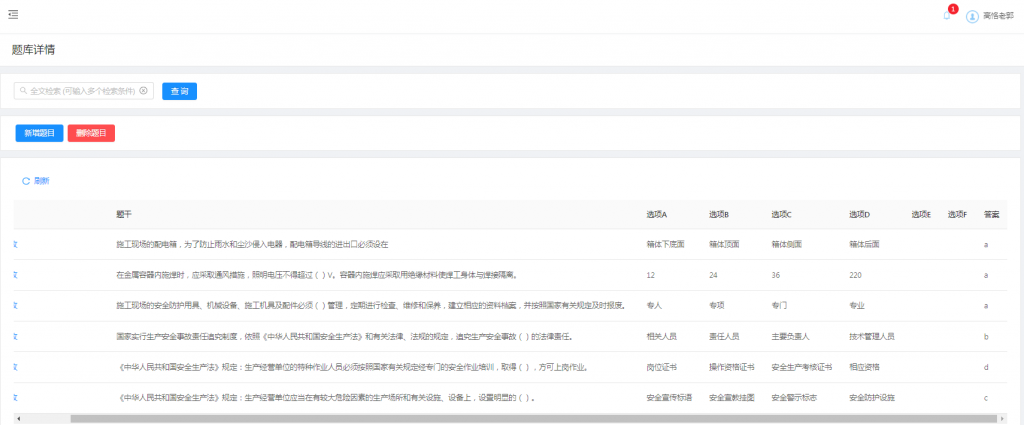Click the 查询 search button
This screenshot has width=1024, height=425.
pyautogui.click(x=179, y=91)
